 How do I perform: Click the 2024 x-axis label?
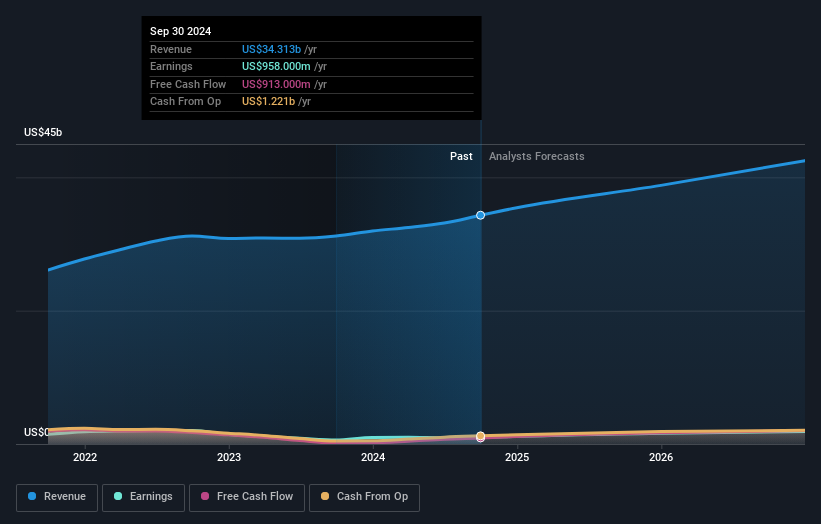[373, 457]
